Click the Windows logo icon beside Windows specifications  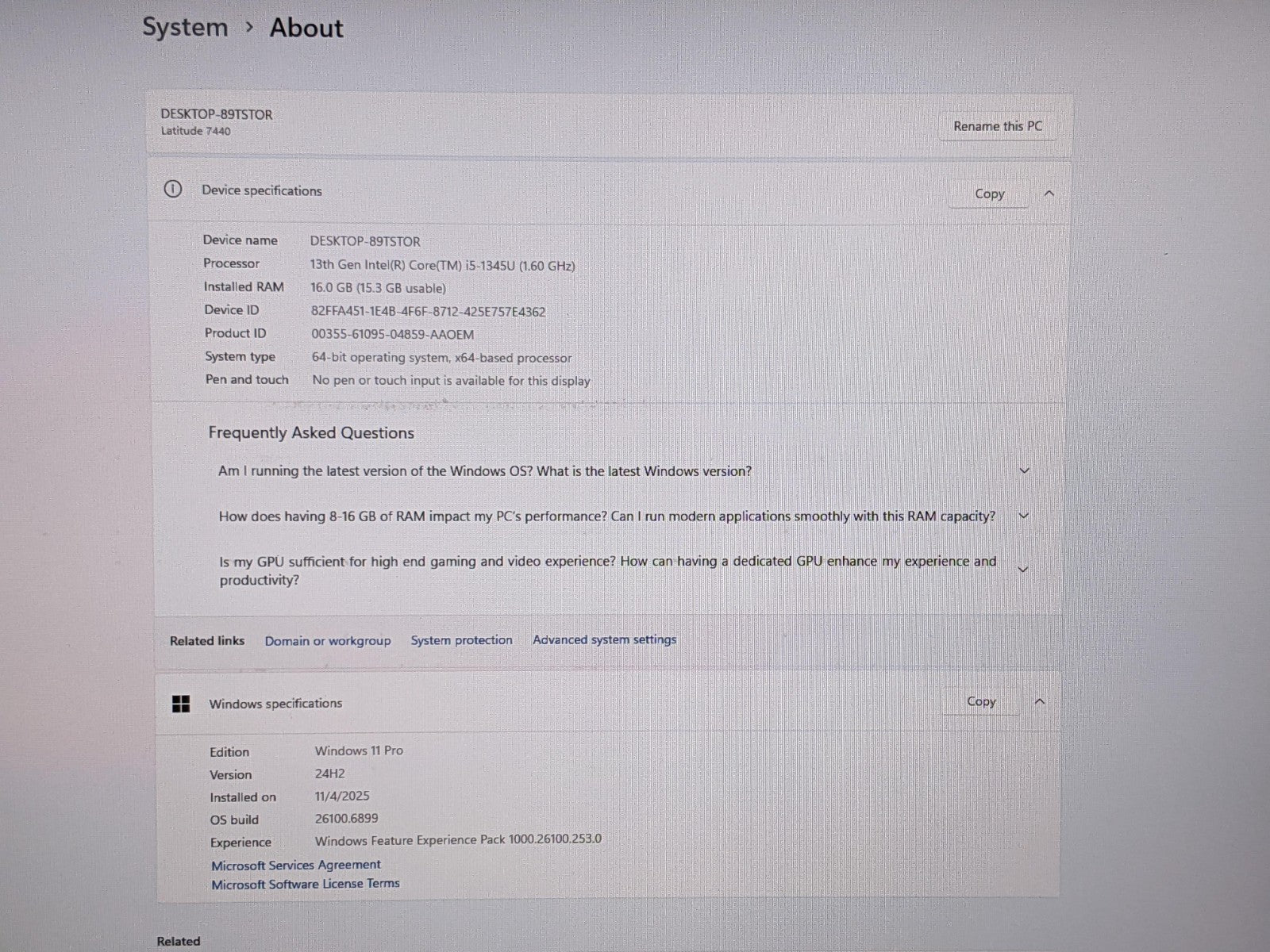coord(181,704)
